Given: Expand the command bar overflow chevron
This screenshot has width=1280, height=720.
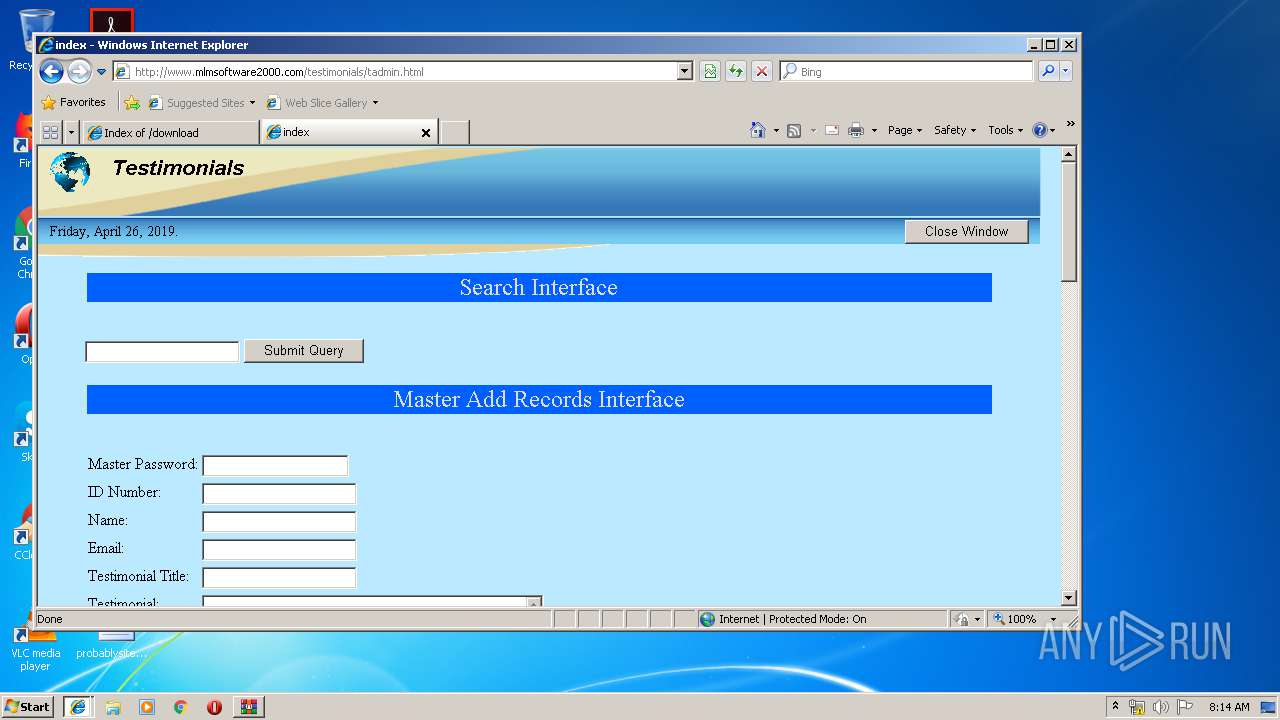Looking at the screenshot, I should pos(1070,125).
